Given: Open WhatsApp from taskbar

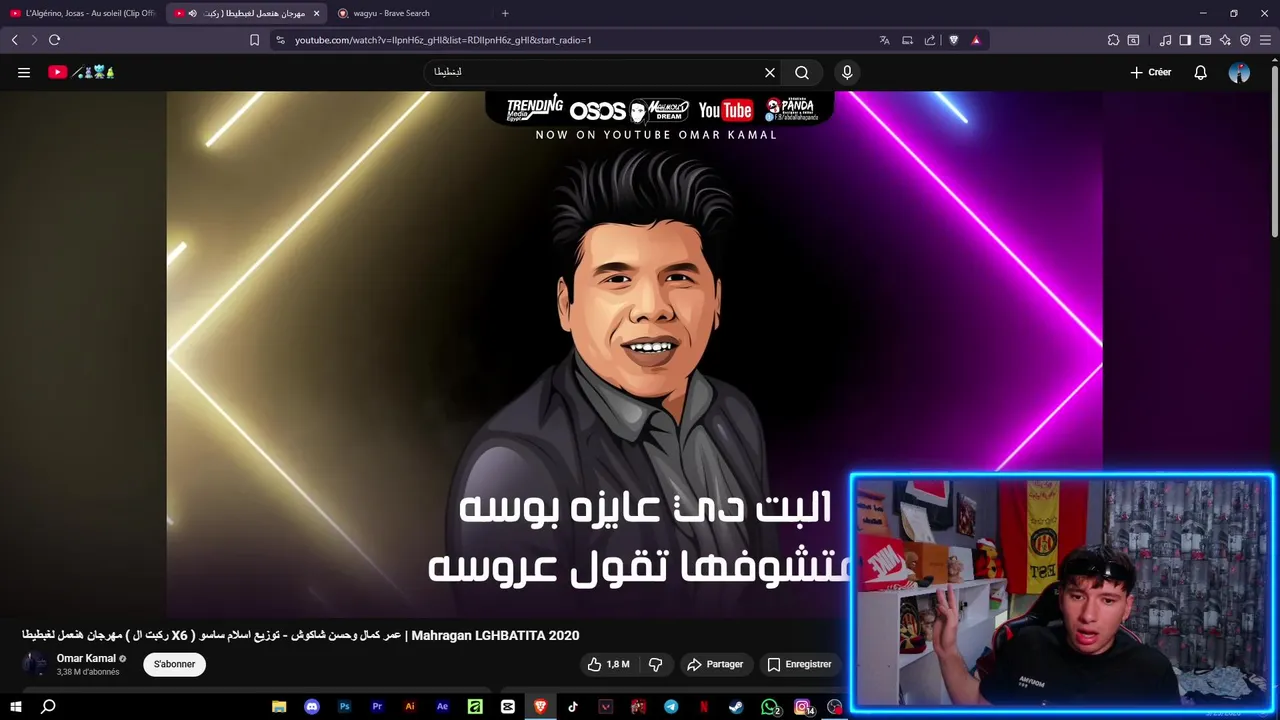Looking at the screenshot, I should 769,707.
